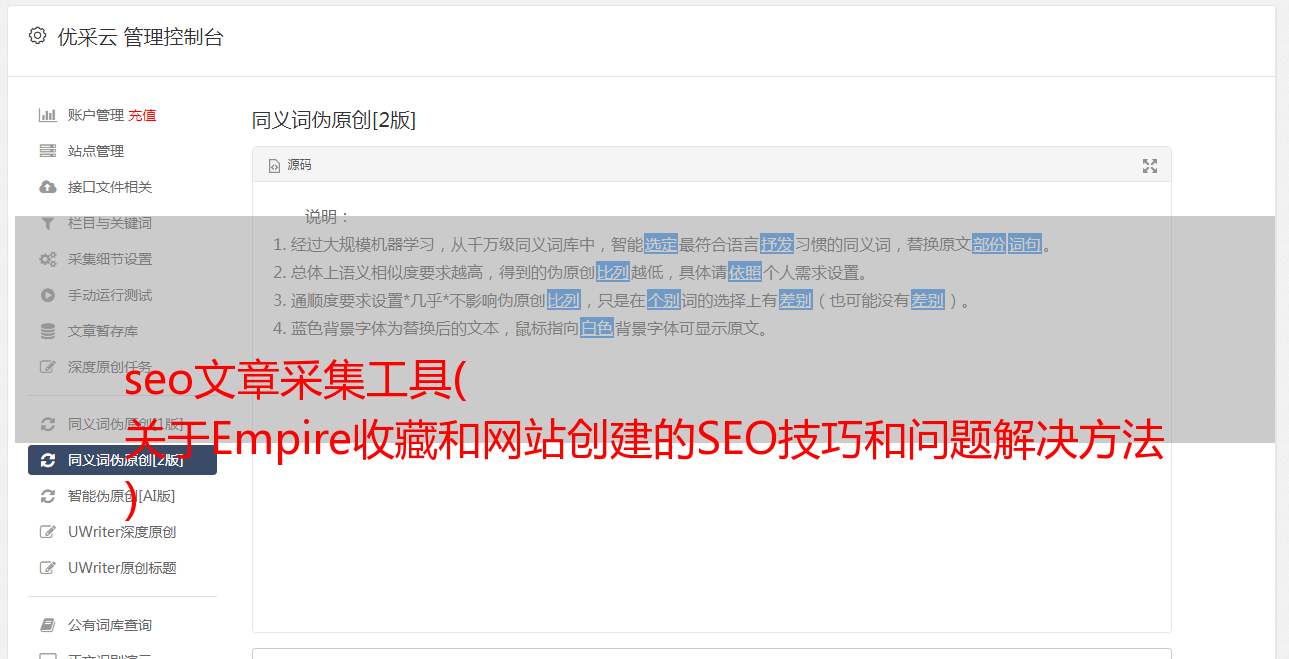Click the 手动运行测试 play icon
Viewport: 1289px width, 659px height.
tap(47, 295)
